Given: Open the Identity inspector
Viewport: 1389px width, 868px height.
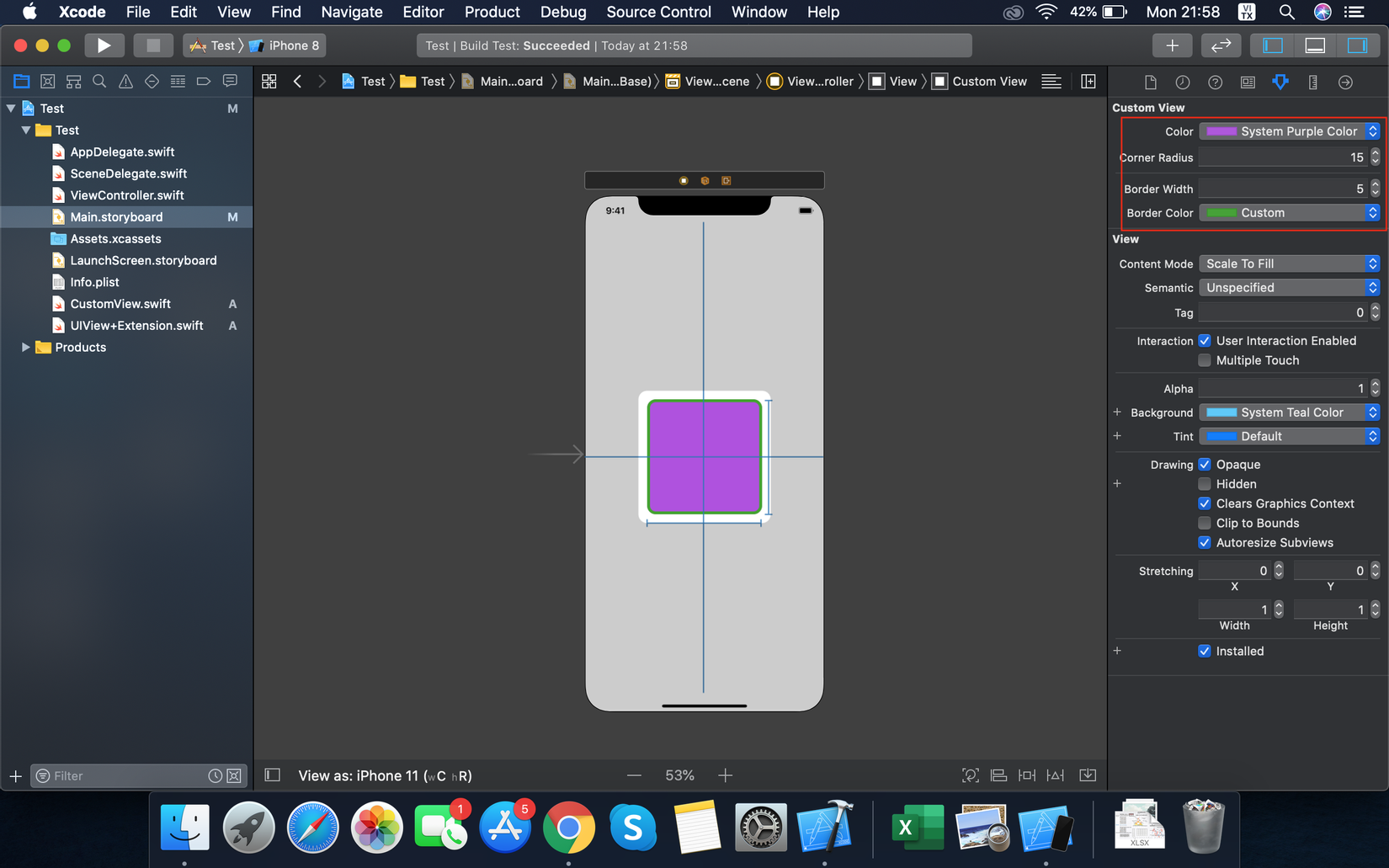Looking at the screenshot, I should (x=1247, y=82).
